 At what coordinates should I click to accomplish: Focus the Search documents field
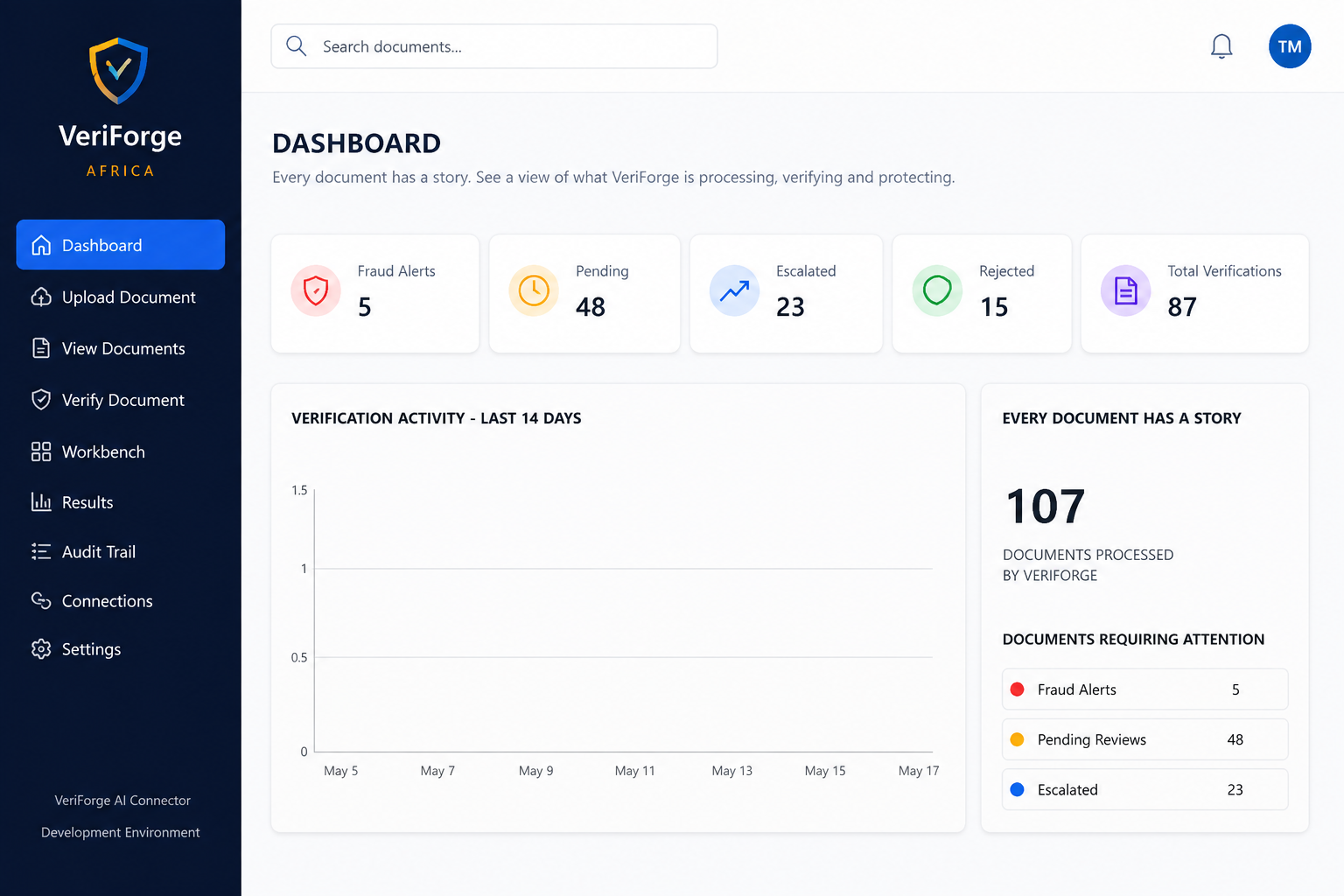point(494,46)
